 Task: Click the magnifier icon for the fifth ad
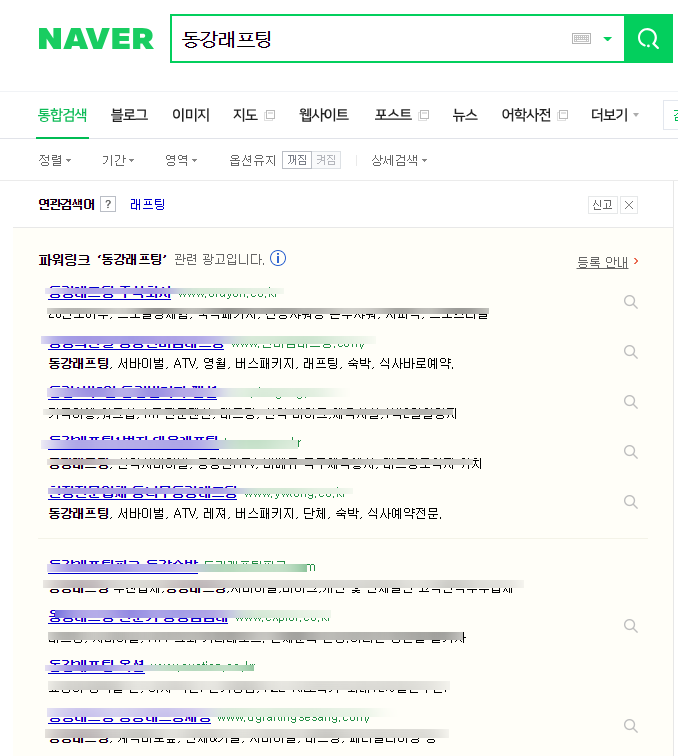[x=631, y=502]
